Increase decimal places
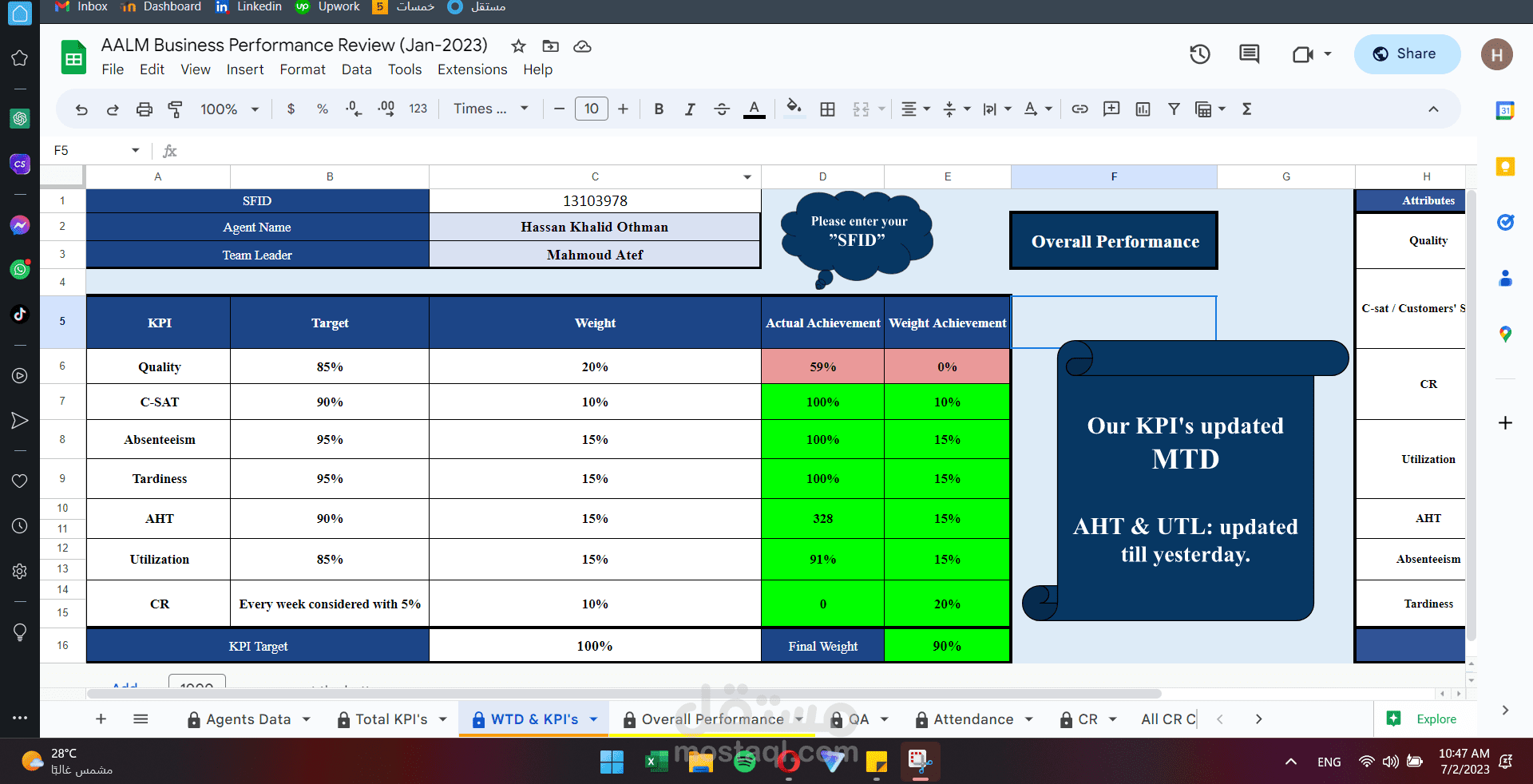Screen dimensions: 1533x784 pyautogui.click(x=386, y=109)
